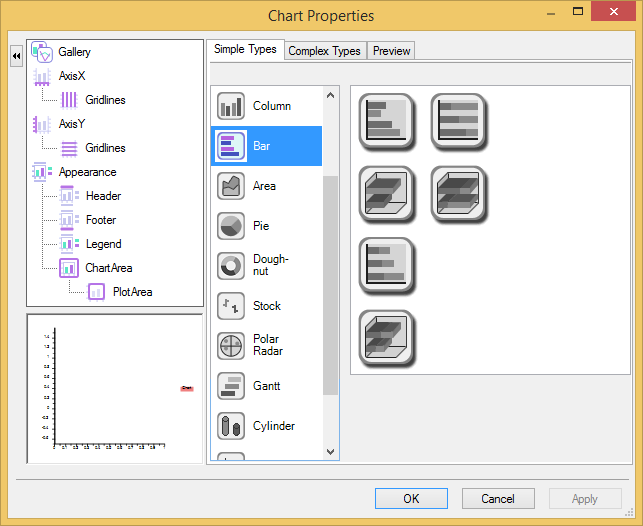
Task: Choose the Stock chart type icon
Action: 231,306
